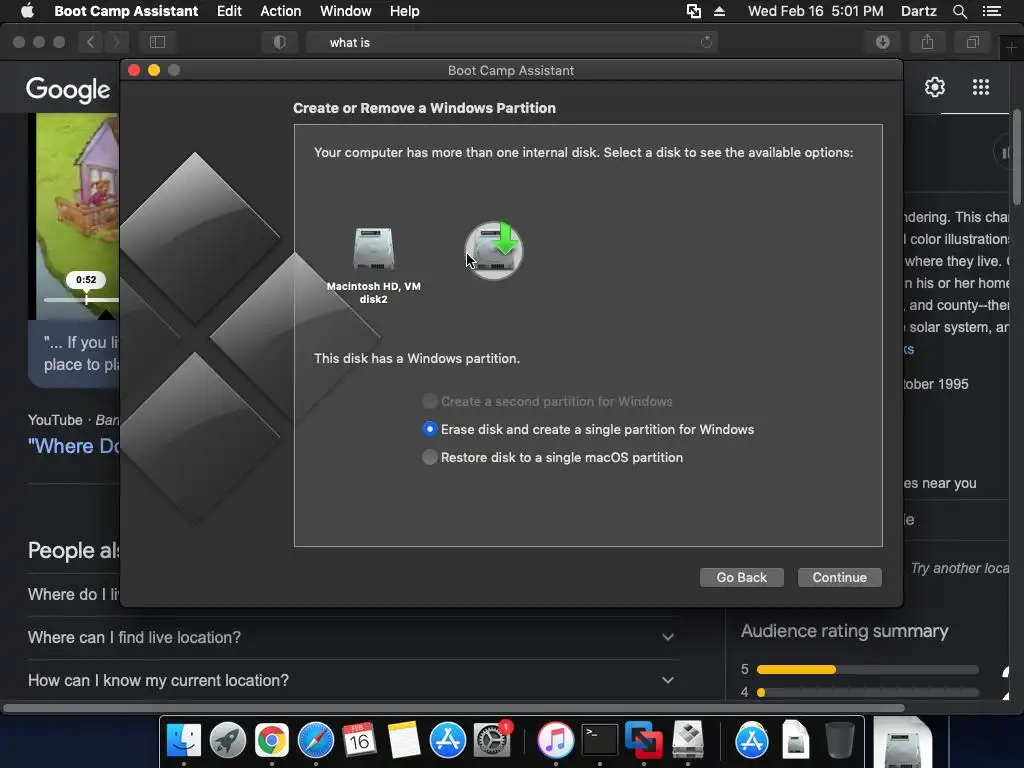
Task: Click the 'Try another location' text
Action: click(960, 568)
